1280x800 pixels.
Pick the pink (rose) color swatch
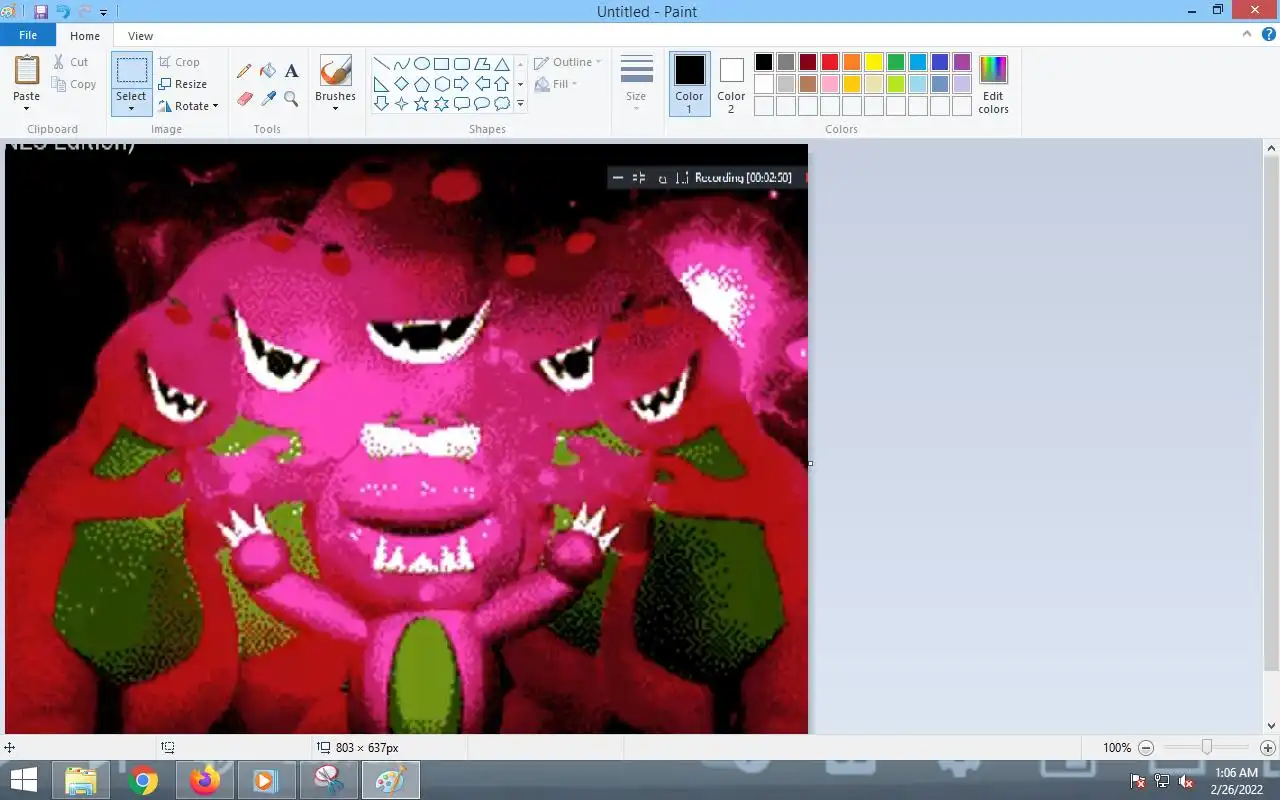pyautogui.click(x=830, y=84)
